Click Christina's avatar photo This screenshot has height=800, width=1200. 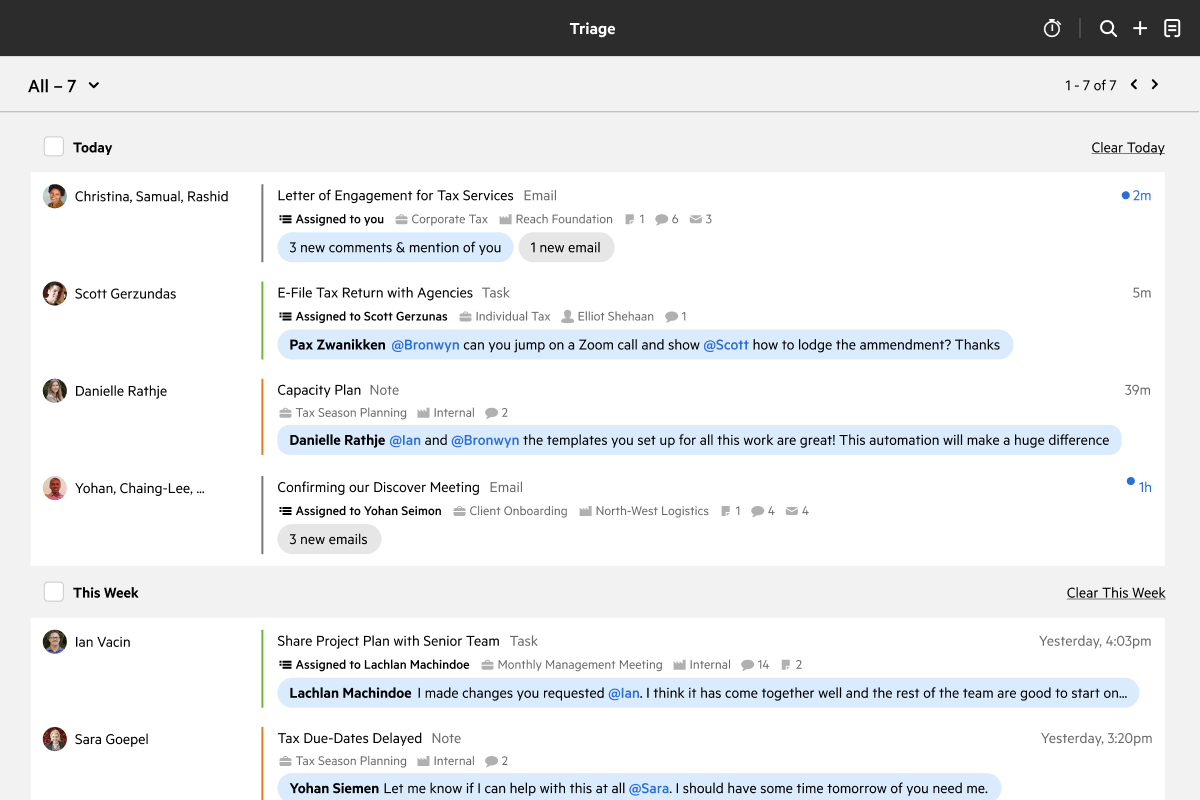55,196
